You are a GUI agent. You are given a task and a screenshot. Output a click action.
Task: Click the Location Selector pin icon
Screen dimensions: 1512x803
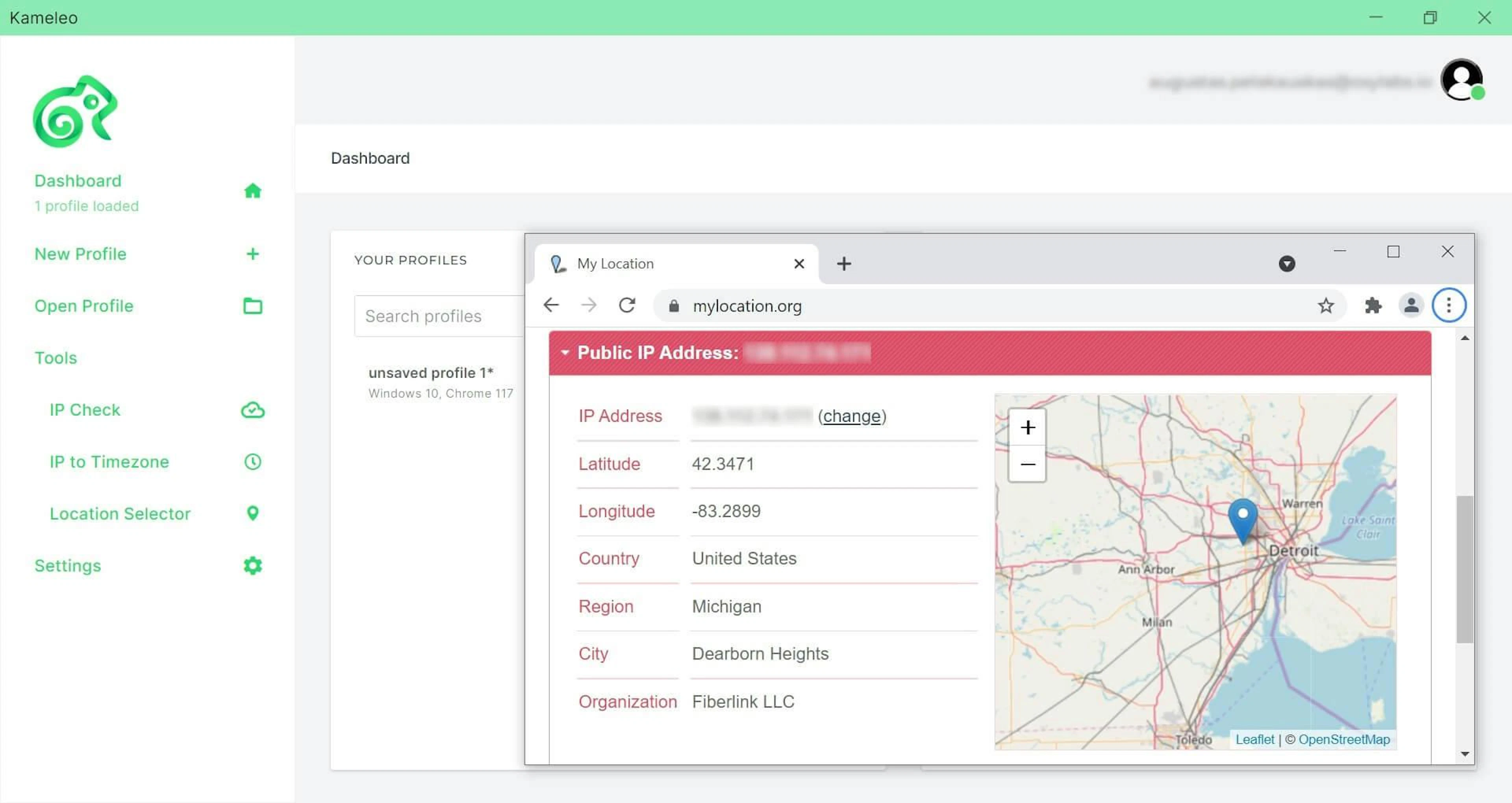[252, 514]
